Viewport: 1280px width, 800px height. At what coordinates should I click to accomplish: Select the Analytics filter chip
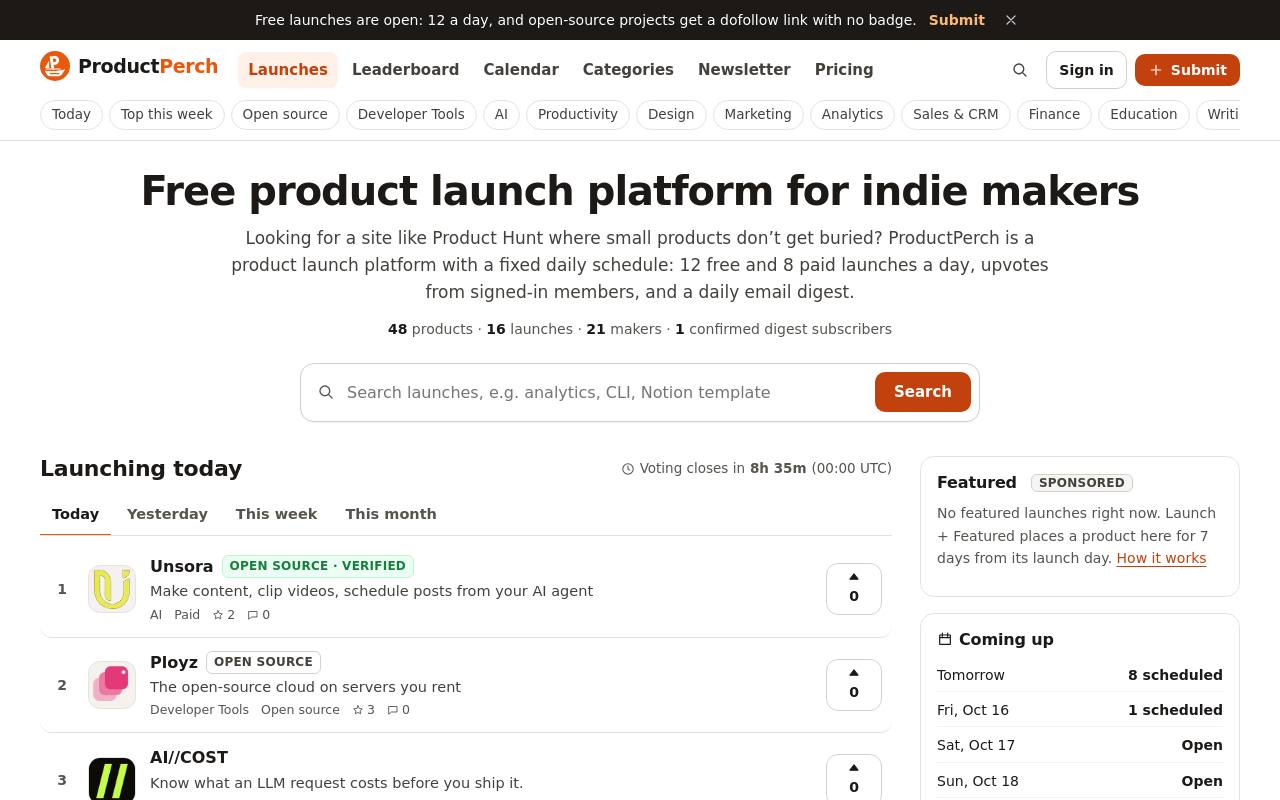(852, 115)
